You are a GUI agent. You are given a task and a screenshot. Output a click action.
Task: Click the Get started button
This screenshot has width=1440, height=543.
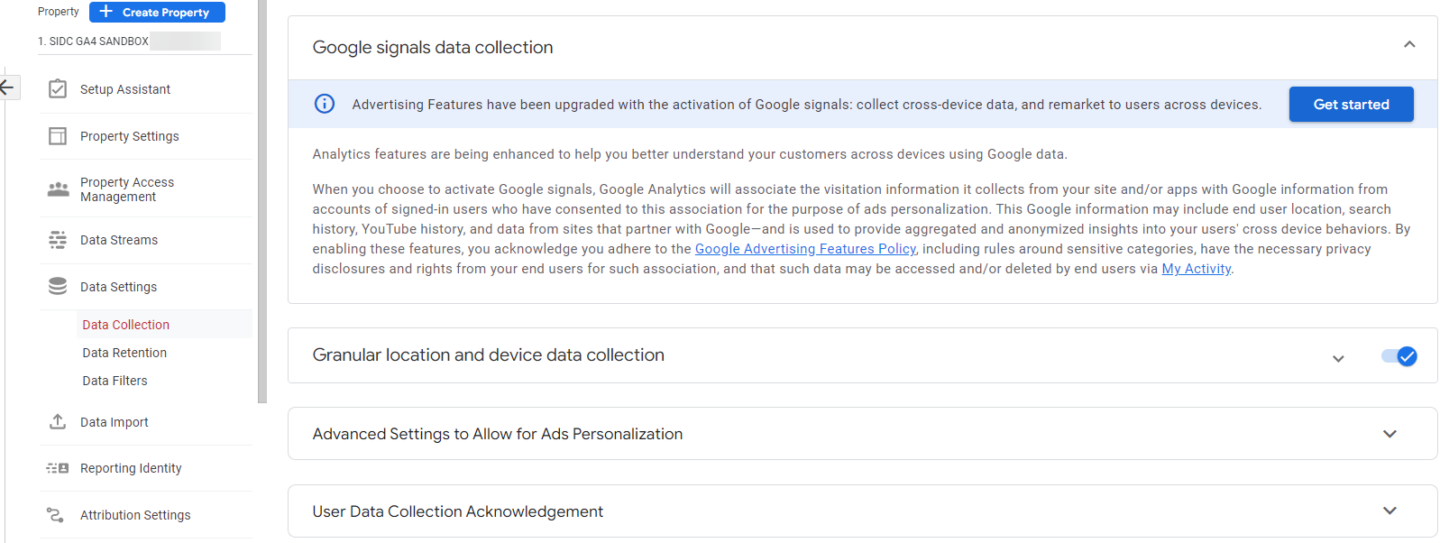click(x=1351, y=104)
